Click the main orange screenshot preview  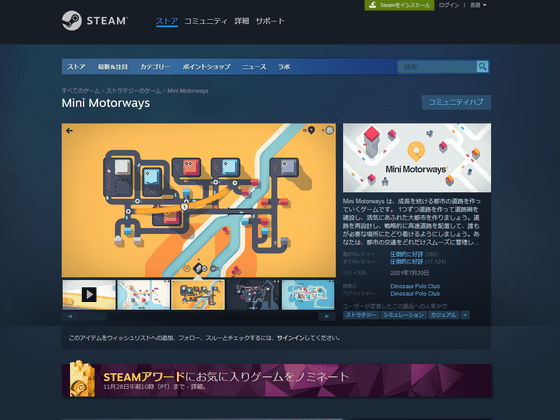pos(199,200)
